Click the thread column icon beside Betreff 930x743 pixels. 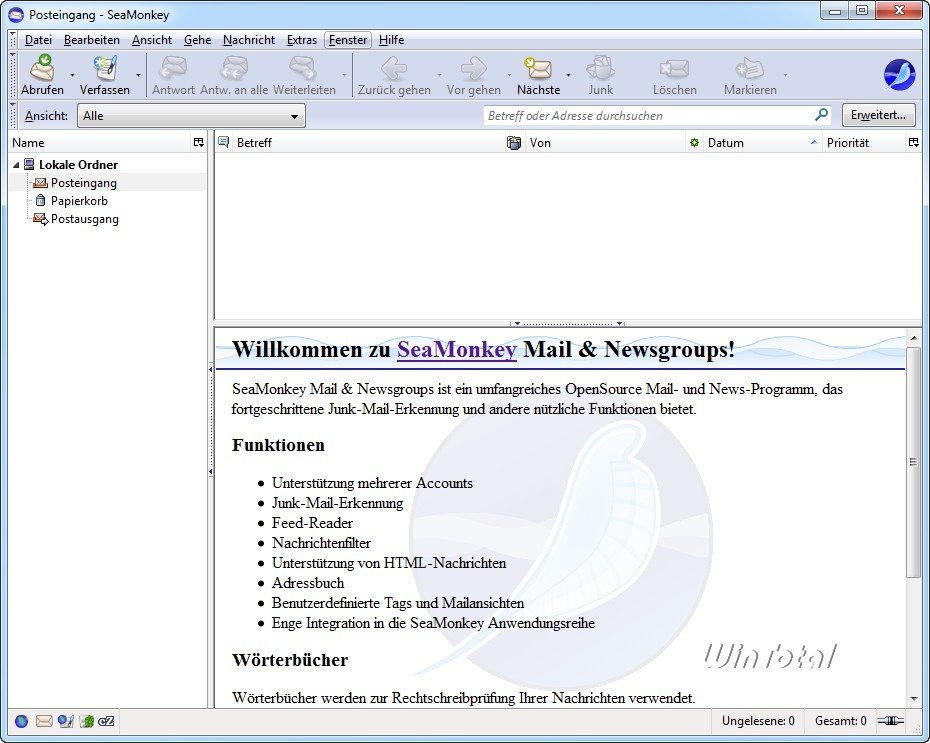point(224,142)
